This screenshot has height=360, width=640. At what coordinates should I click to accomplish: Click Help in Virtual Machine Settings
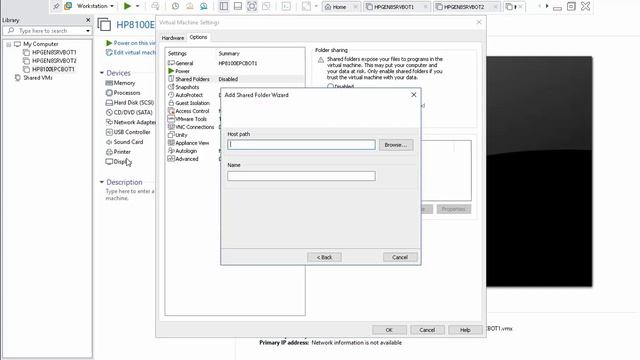click(x=465, y=330)
